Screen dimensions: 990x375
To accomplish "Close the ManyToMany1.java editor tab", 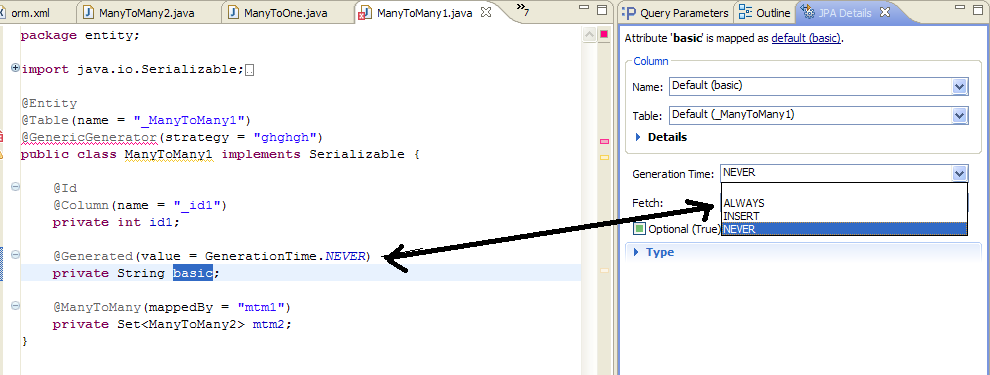I will coord(486,12).
